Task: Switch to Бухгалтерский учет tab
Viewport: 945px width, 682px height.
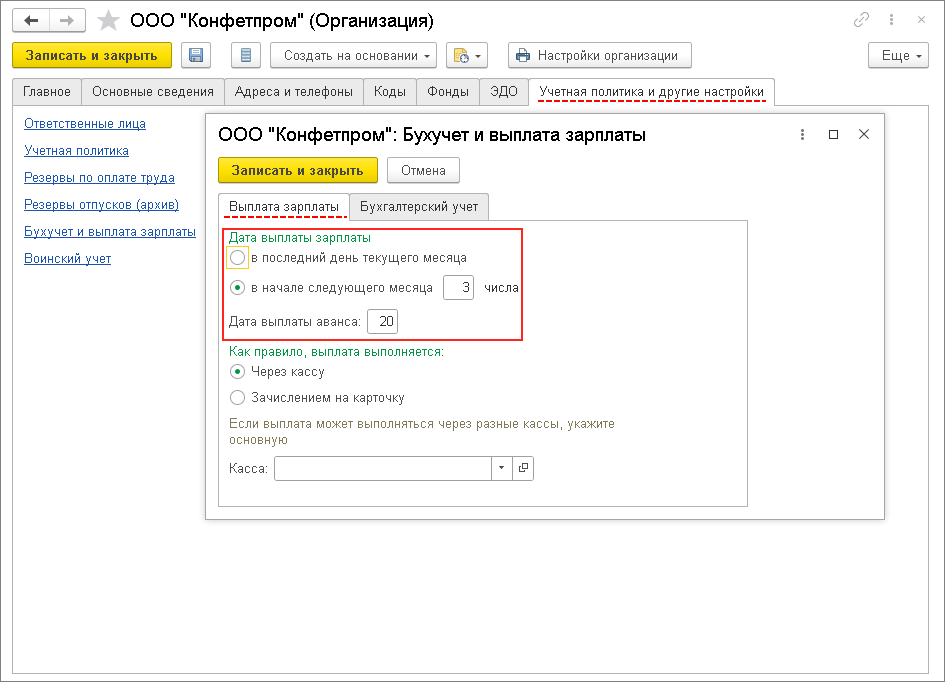Action: [x=419, y=207]
